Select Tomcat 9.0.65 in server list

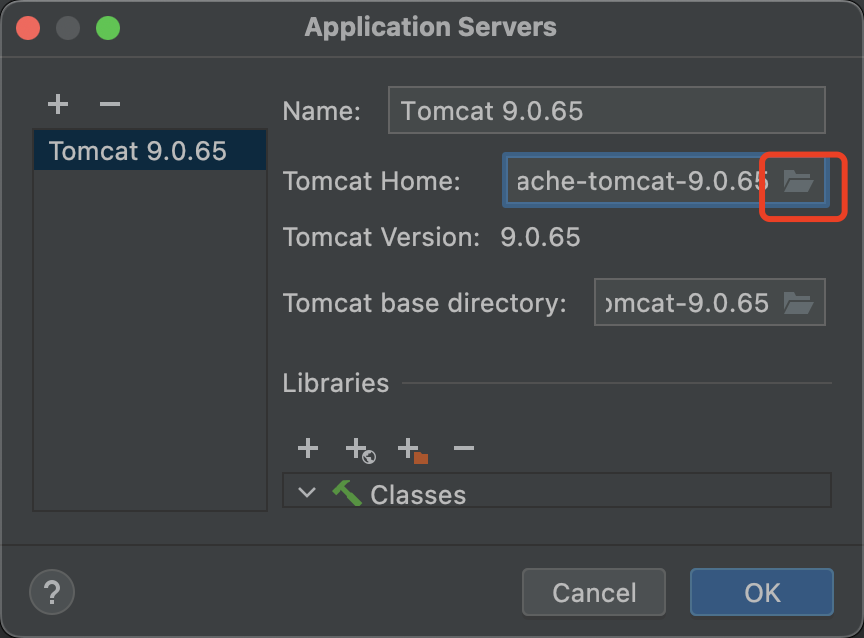tap(150, 150)
